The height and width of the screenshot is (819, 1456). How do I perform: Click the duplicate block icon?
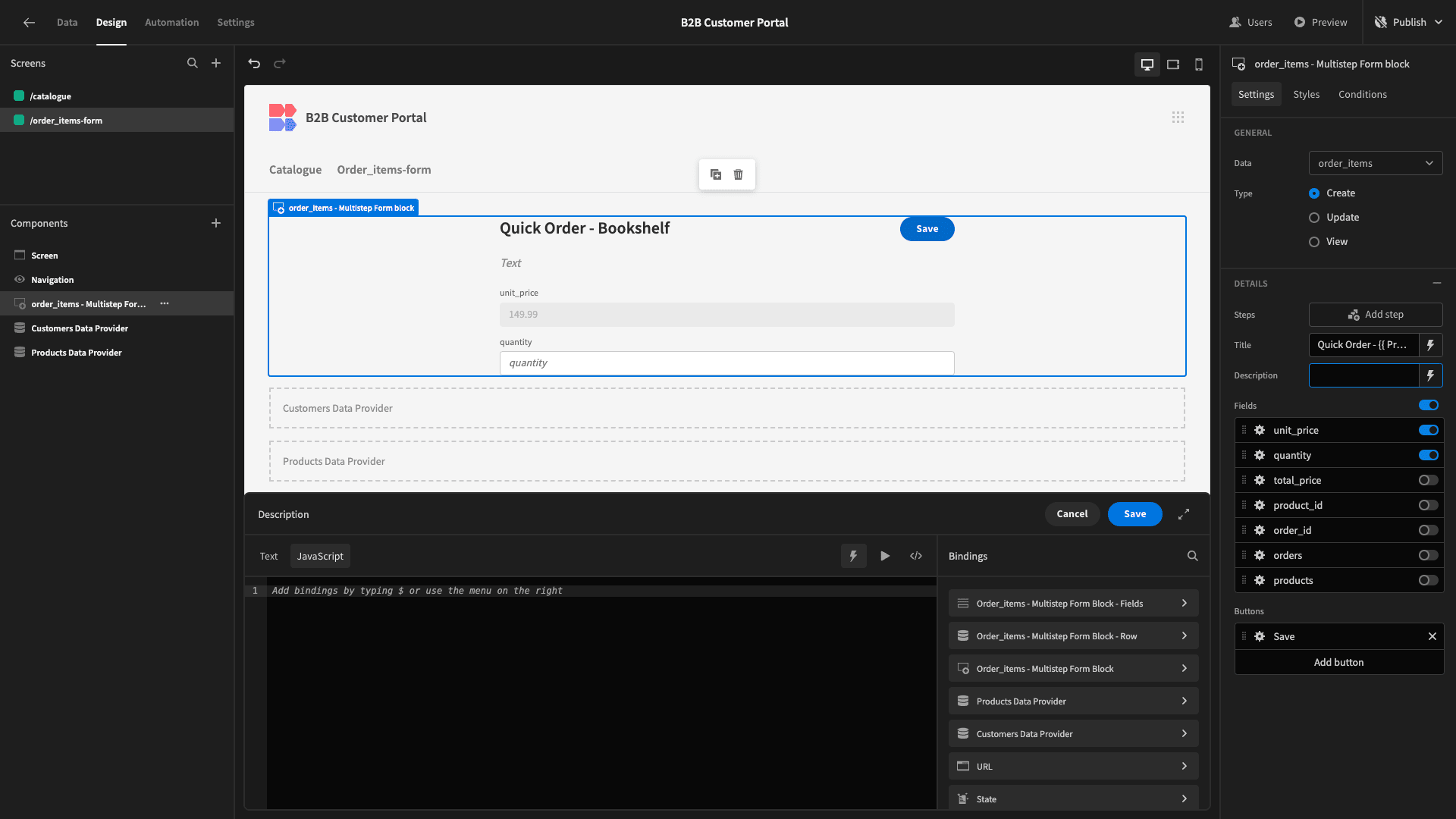click(716, 174)
